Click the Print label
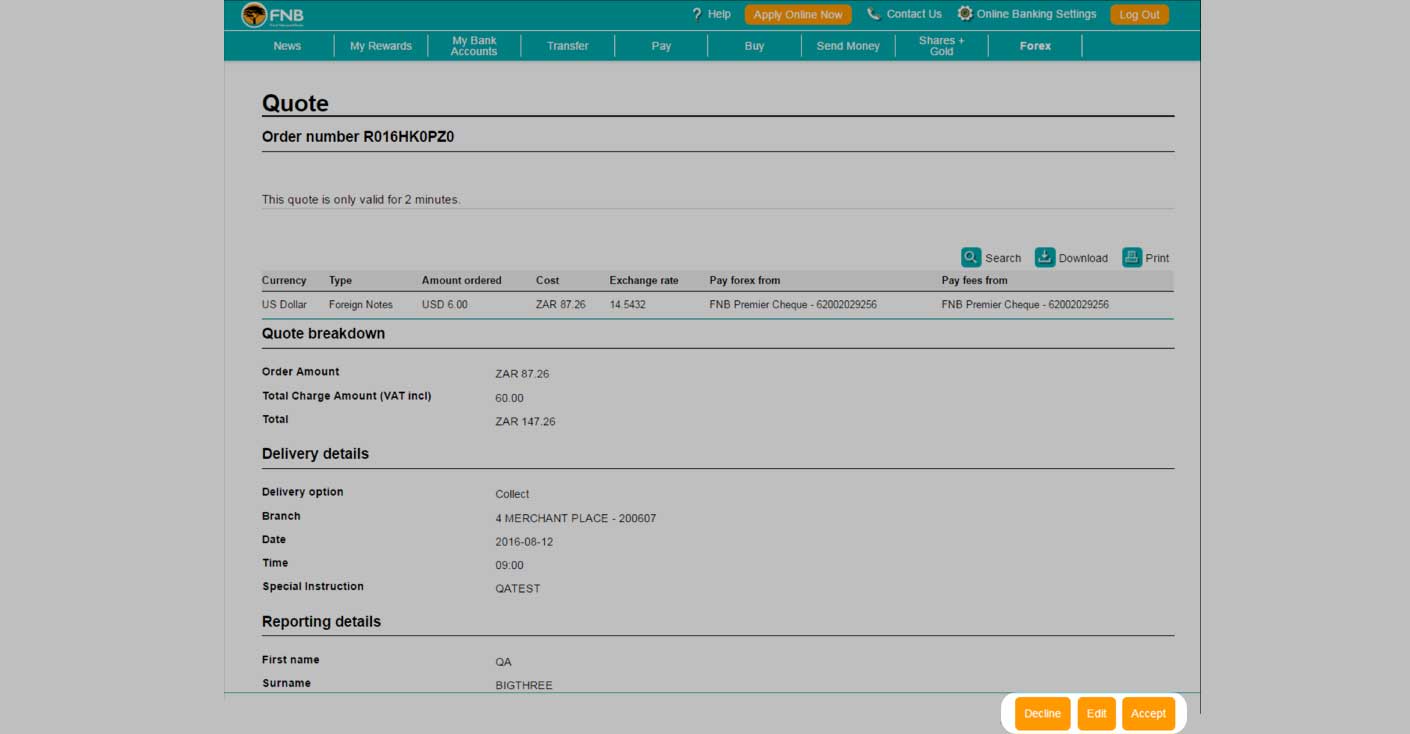This screenshot has height=734, width=1410. coord(1157,258)
